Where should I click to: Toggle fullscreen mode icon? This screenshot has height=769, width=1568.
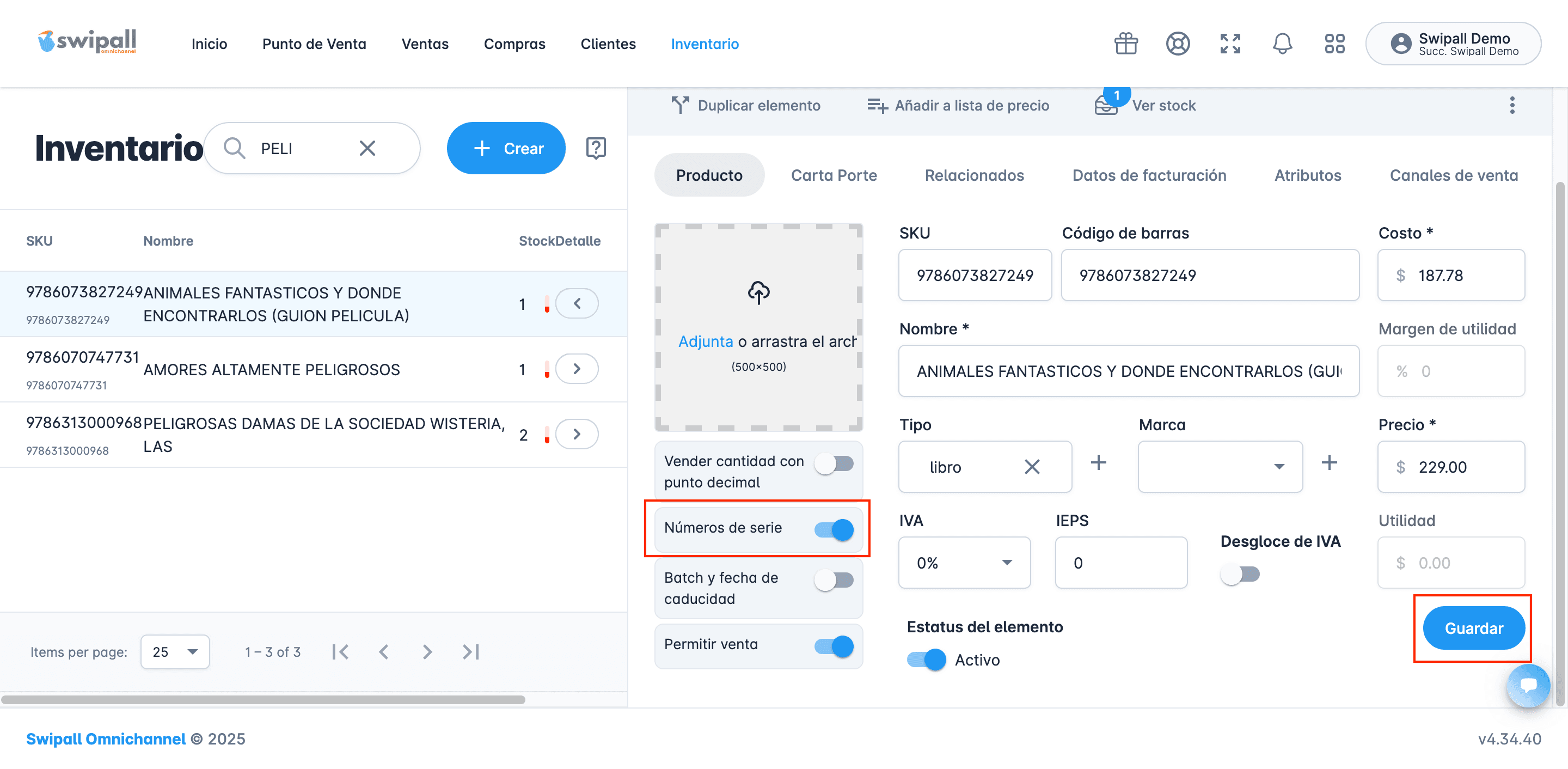click(x=1230, y=44)
